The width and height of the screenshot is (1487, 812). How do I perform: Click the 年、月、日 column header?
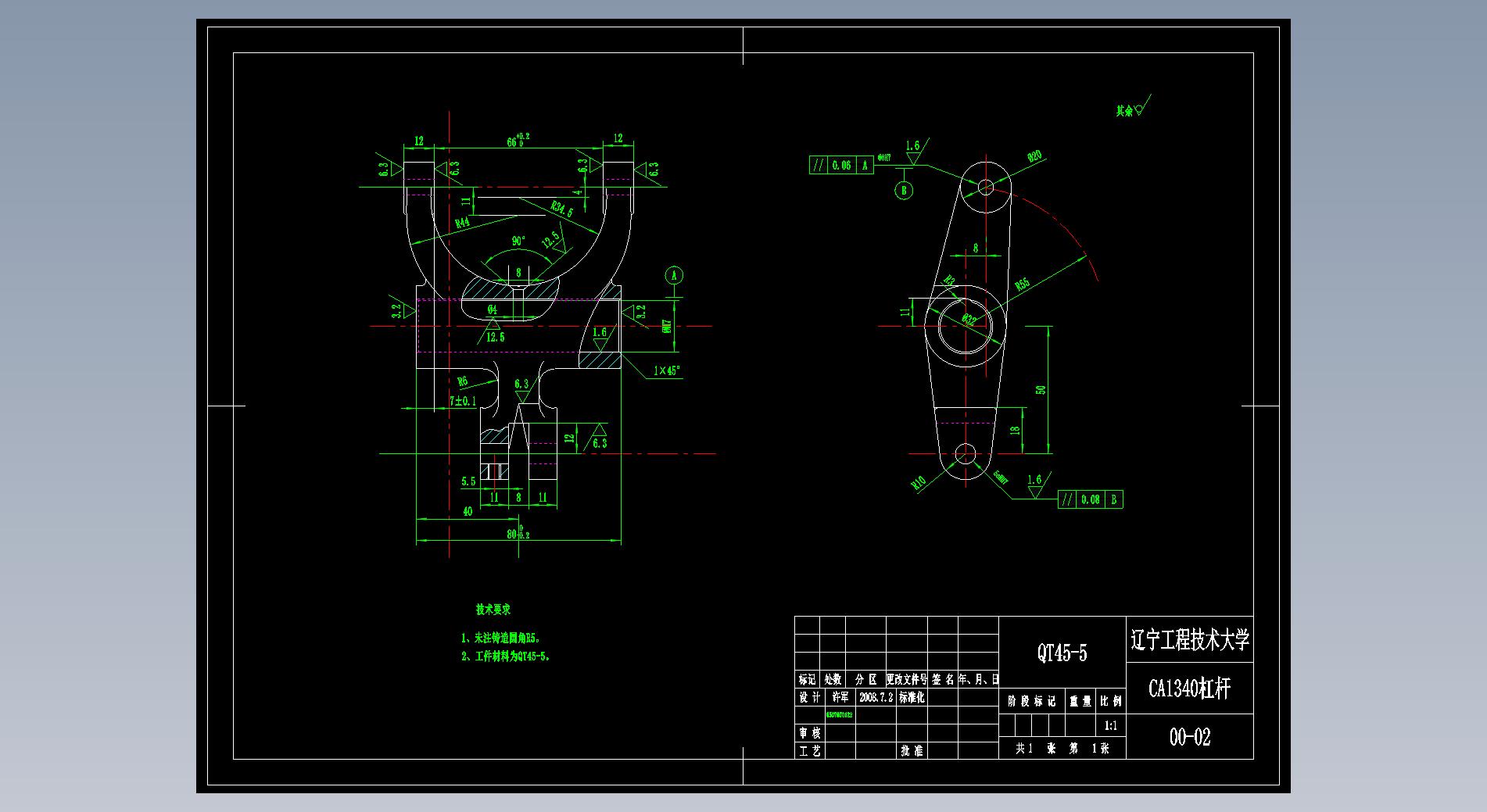979,679
